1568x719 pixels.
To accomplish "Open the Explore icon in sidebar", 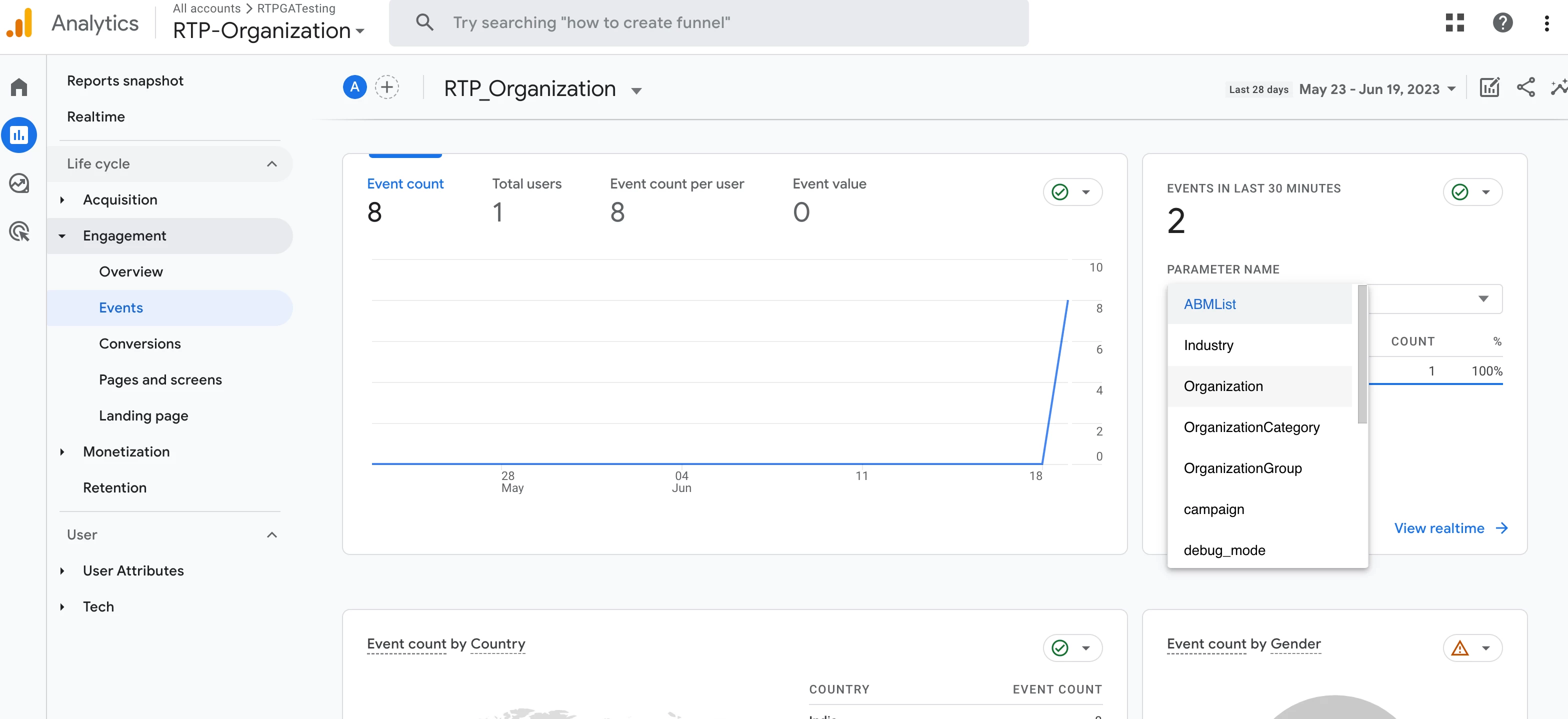I will click(x=19, y=183).
